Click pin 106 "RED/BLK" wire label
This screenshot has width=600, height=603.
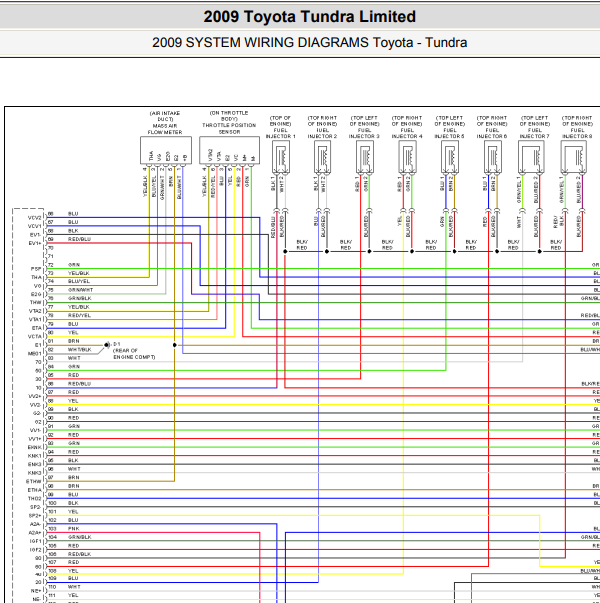click(x=79, y=554)
